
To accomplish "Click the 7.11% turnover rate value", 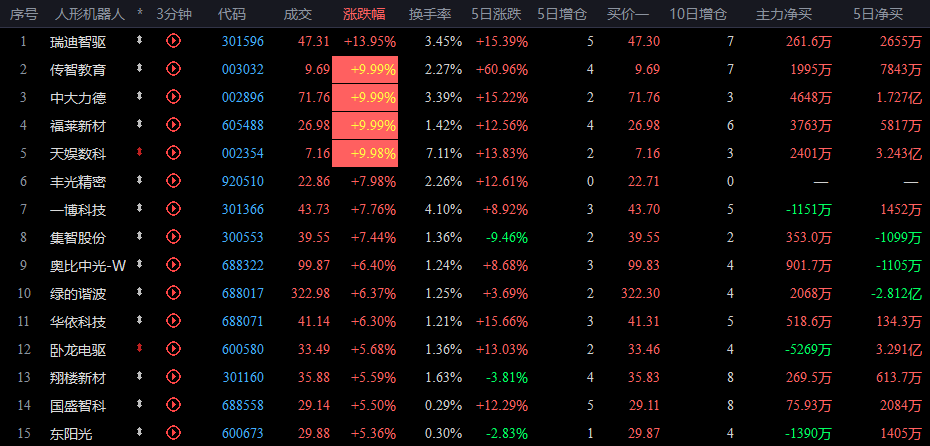I will click(444, 154).
